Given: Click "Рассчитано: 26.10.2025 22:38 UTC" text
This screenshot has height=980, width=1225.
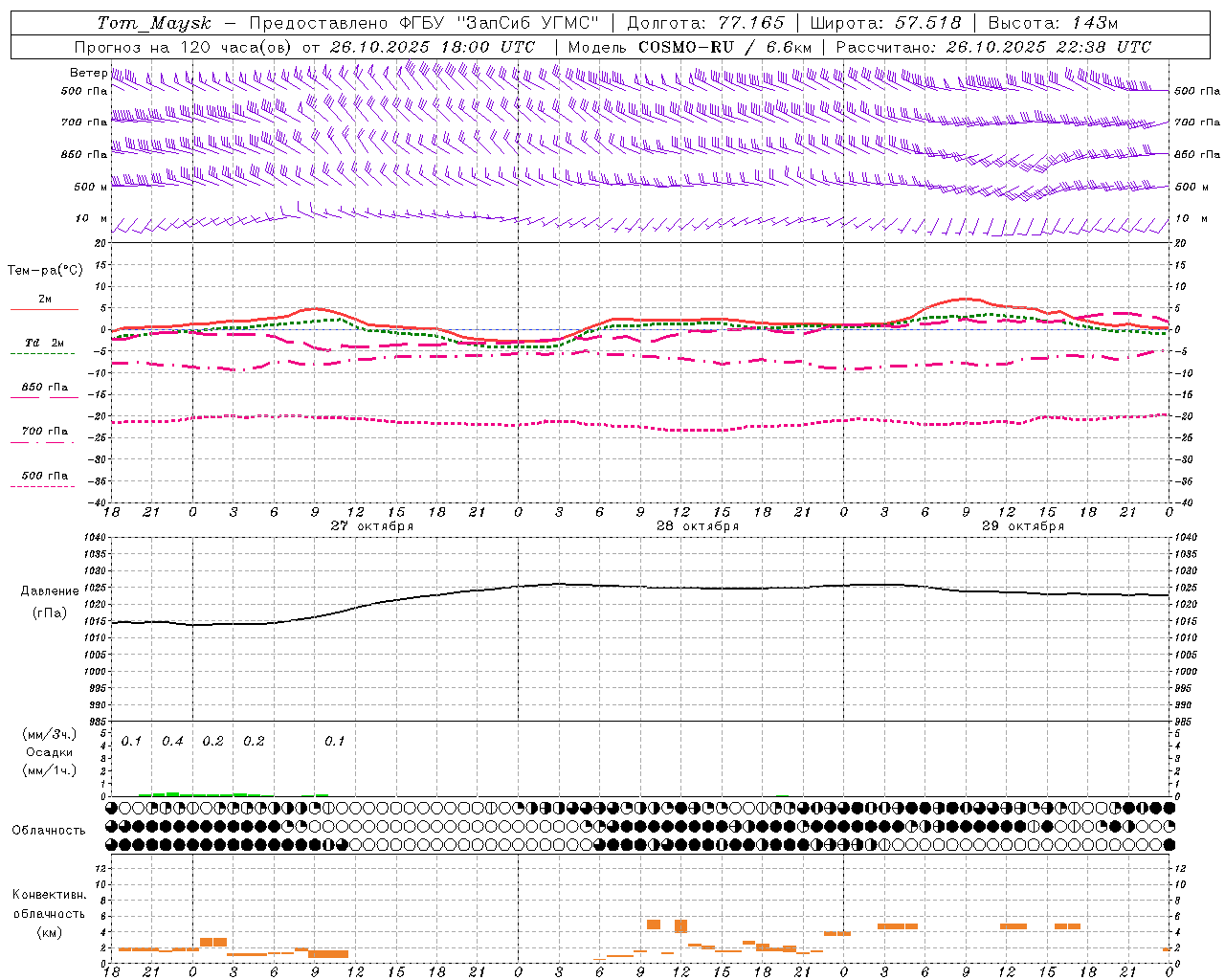Looking at the screenshot, I should [x=993, y=47].
